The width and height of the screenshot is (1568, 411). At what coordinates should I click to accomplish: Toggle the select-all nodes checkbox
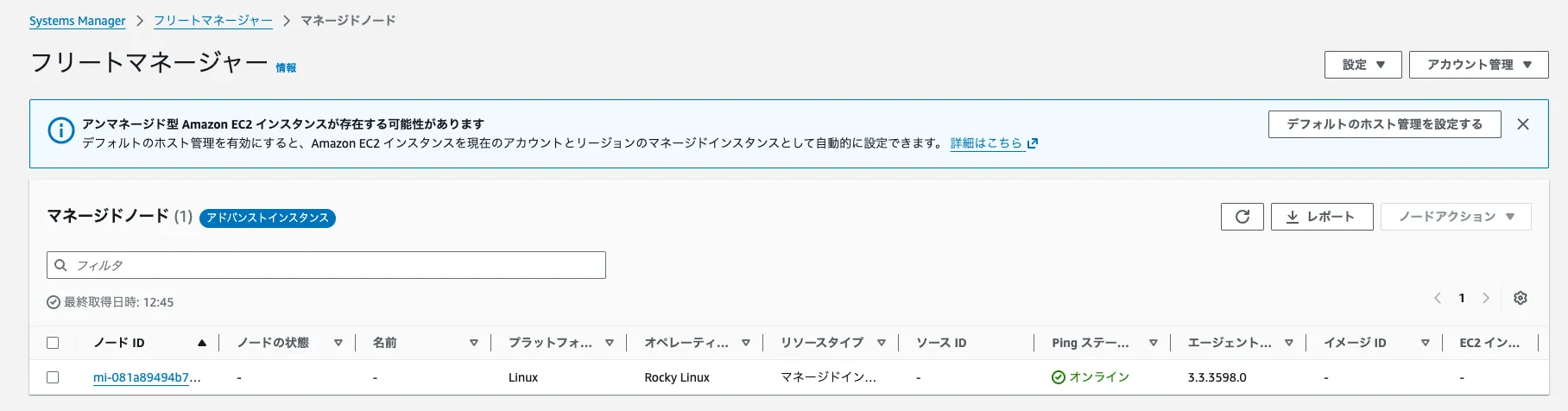[x=53, y=343]
